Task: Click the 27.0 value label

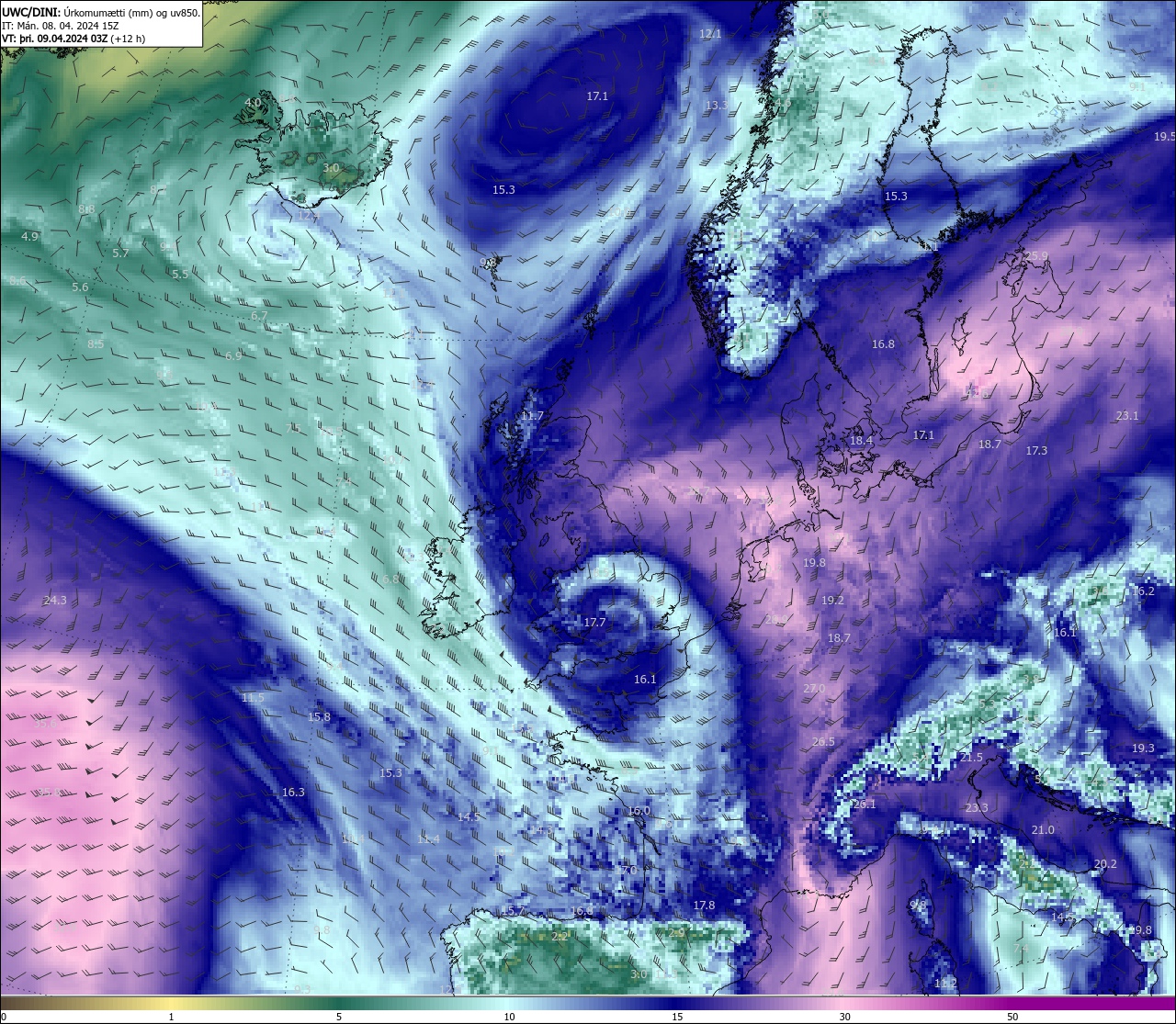Action: pos(814,689)
